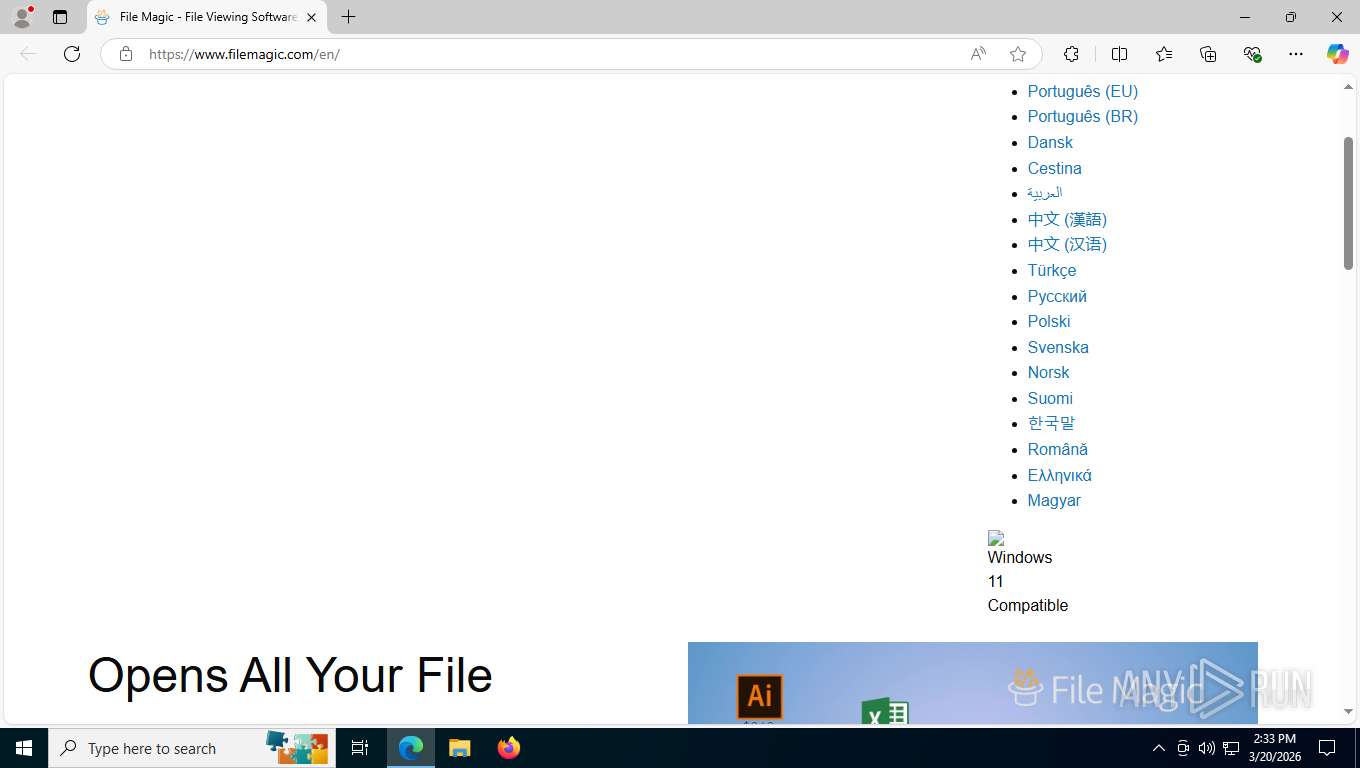
Task: Choose the Dansk language link
Action: click(1049, 142)
